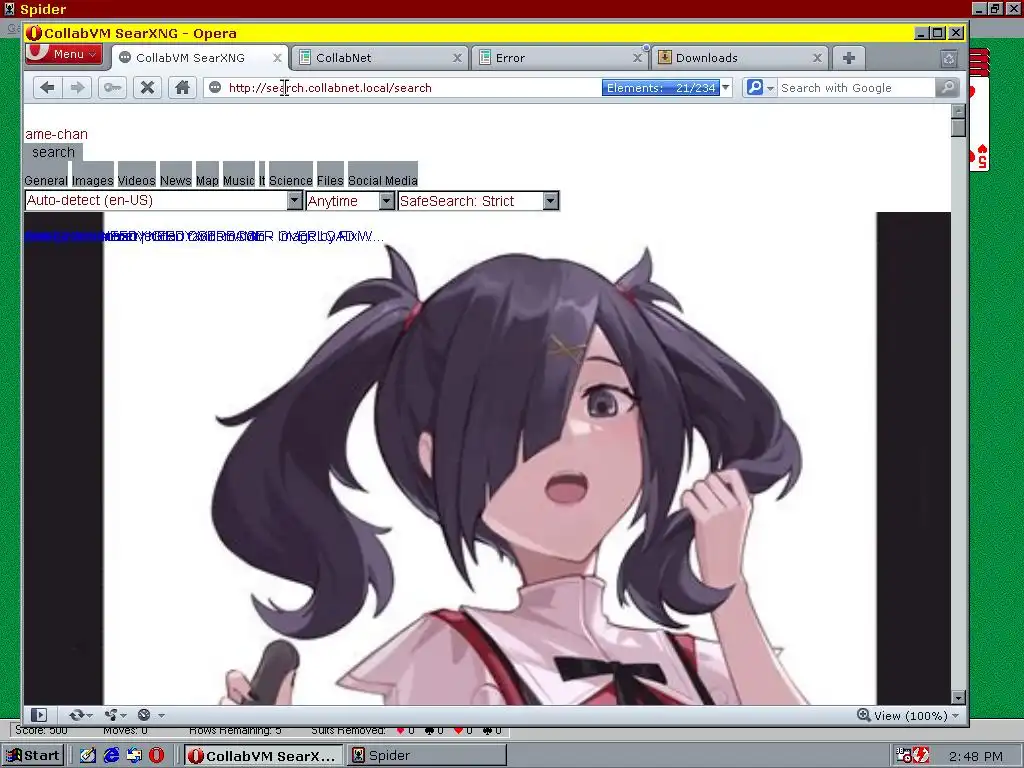Close the Downloads tab
The width and height of the screenshot is (1024, 768).
[817, 58]
